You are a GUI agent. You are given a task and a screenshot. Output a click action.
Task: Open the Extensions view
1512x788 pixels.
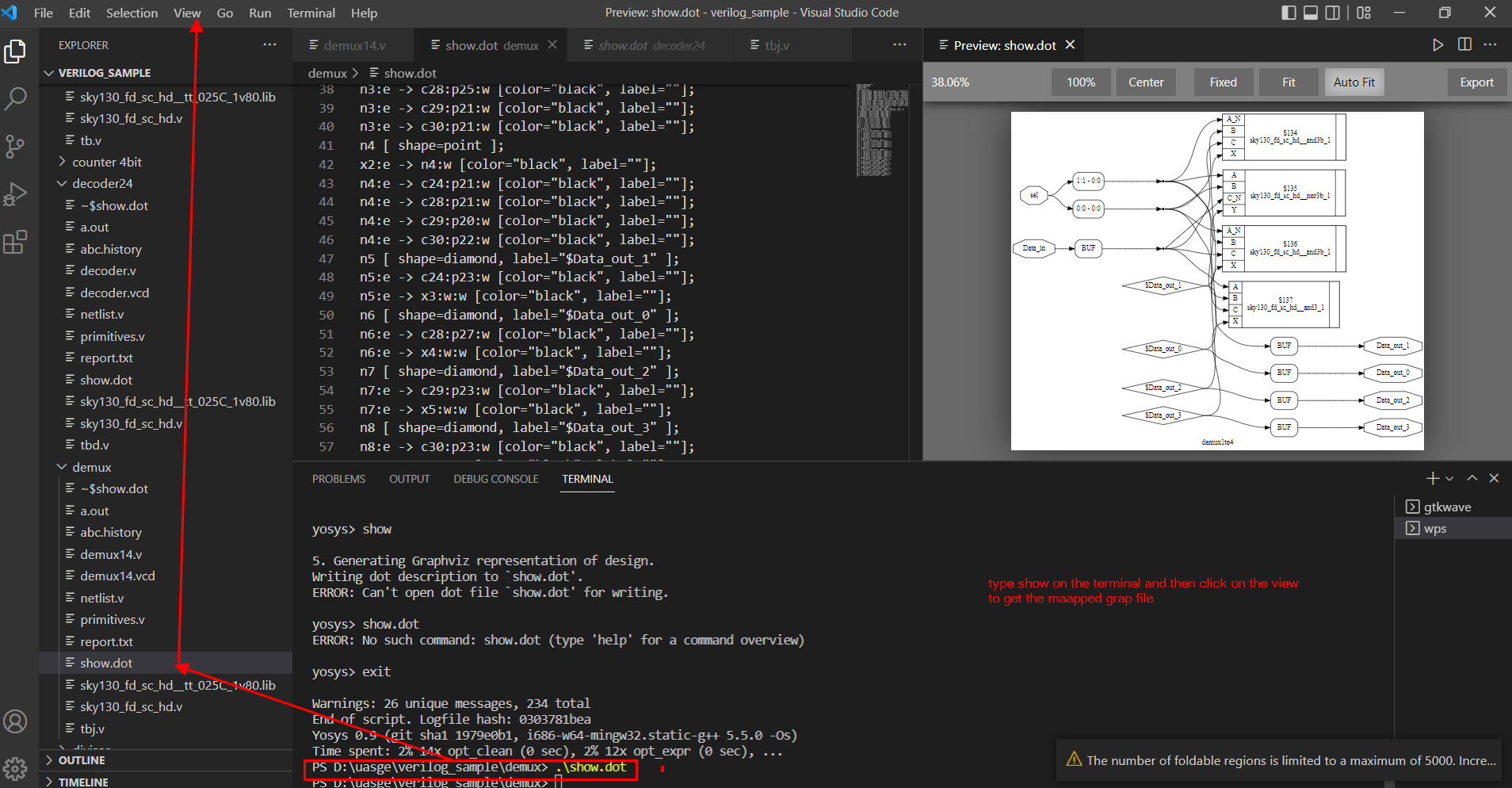pyautogui.click(x=15, y=242)
